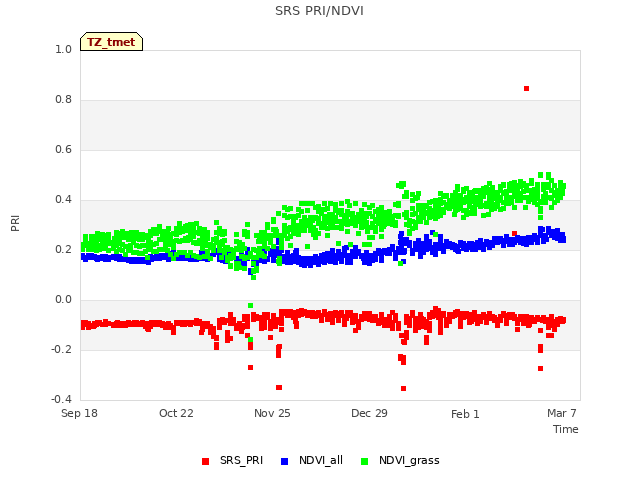The image size is (640, 480).
Task: Click the TZ_tmet label tab
Action: 111,42
